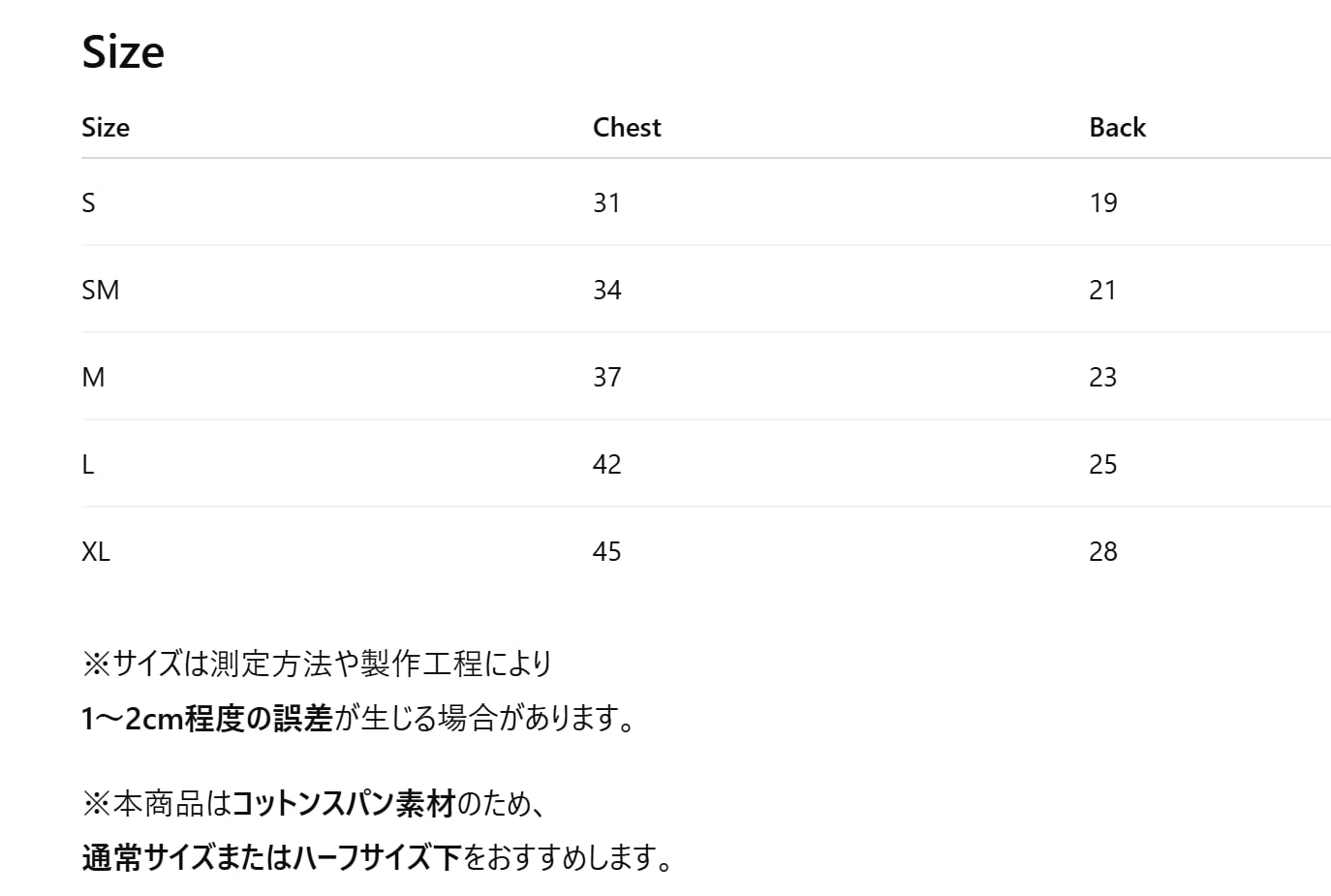Click the bold コットンスパン素材 text
Screen dimensions: 1331x896
click(344, 804)
